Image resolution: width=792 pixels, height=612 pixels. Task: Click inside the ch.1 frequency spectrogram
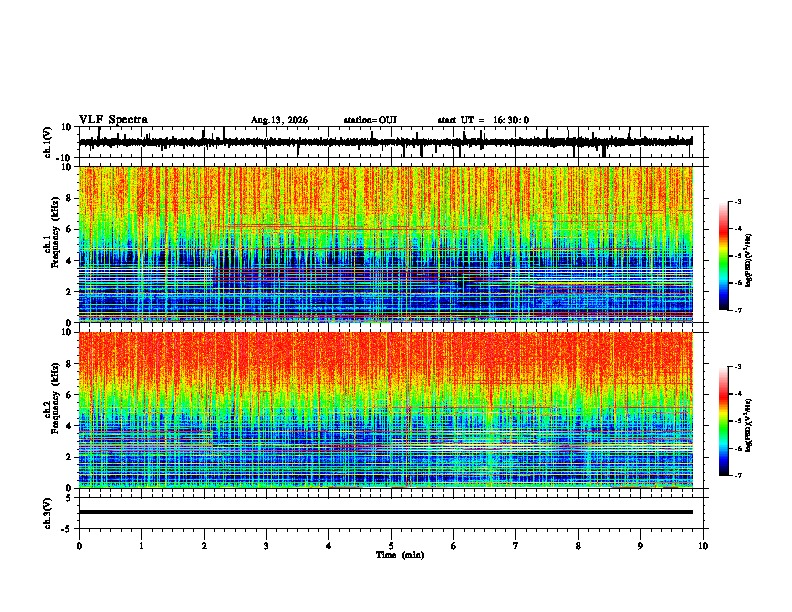386,244
